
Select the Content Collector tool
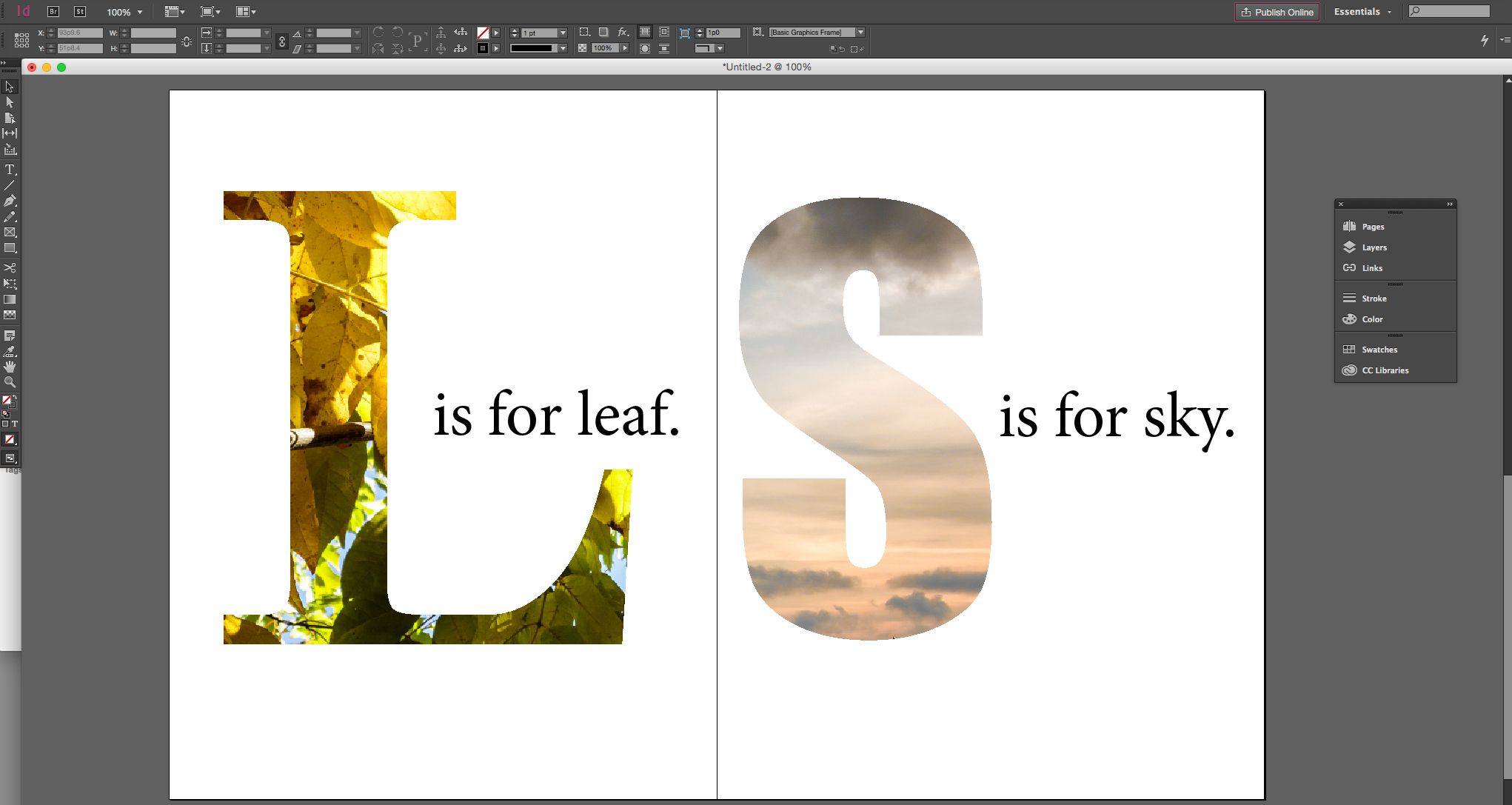point(10,150)
